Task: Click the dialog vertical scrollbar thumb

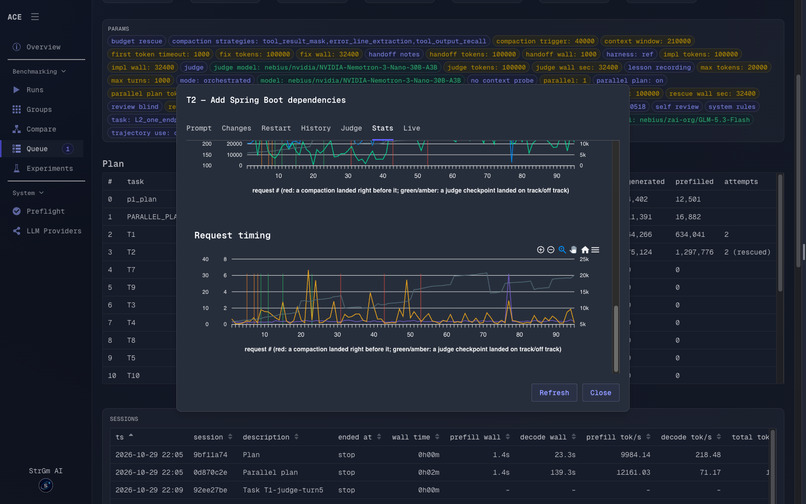Action: click(616, 338)
